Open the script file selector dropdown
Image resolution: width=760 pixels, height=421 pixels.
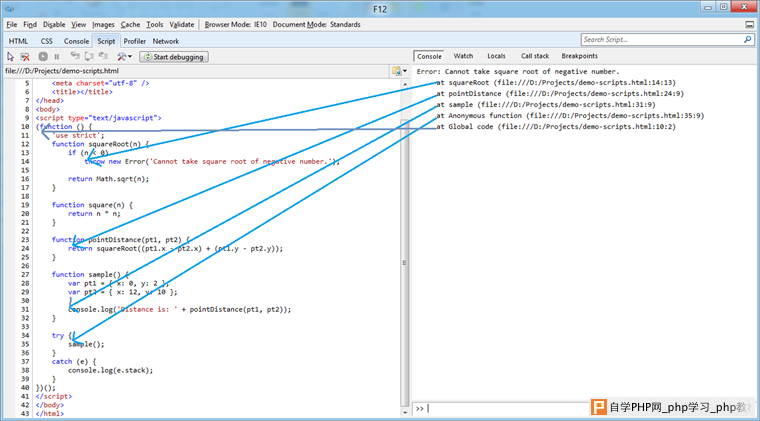pos(399,71)
